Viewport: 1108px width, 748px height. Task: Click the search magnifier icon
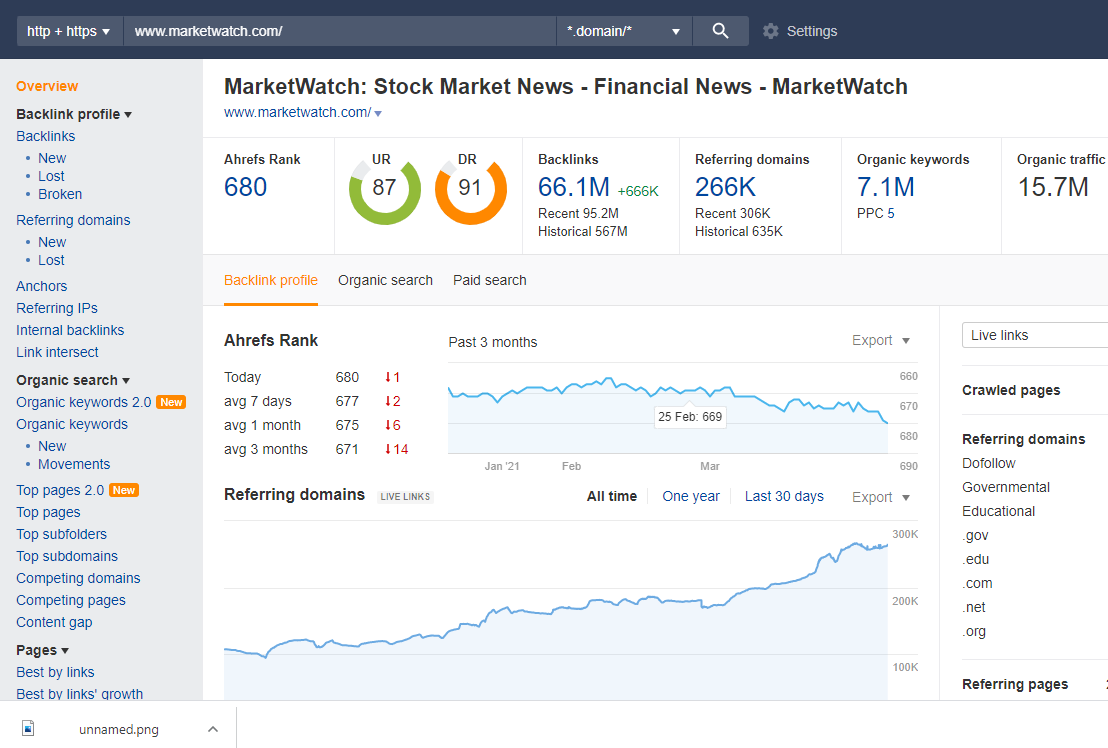click(x=720, y=30)
